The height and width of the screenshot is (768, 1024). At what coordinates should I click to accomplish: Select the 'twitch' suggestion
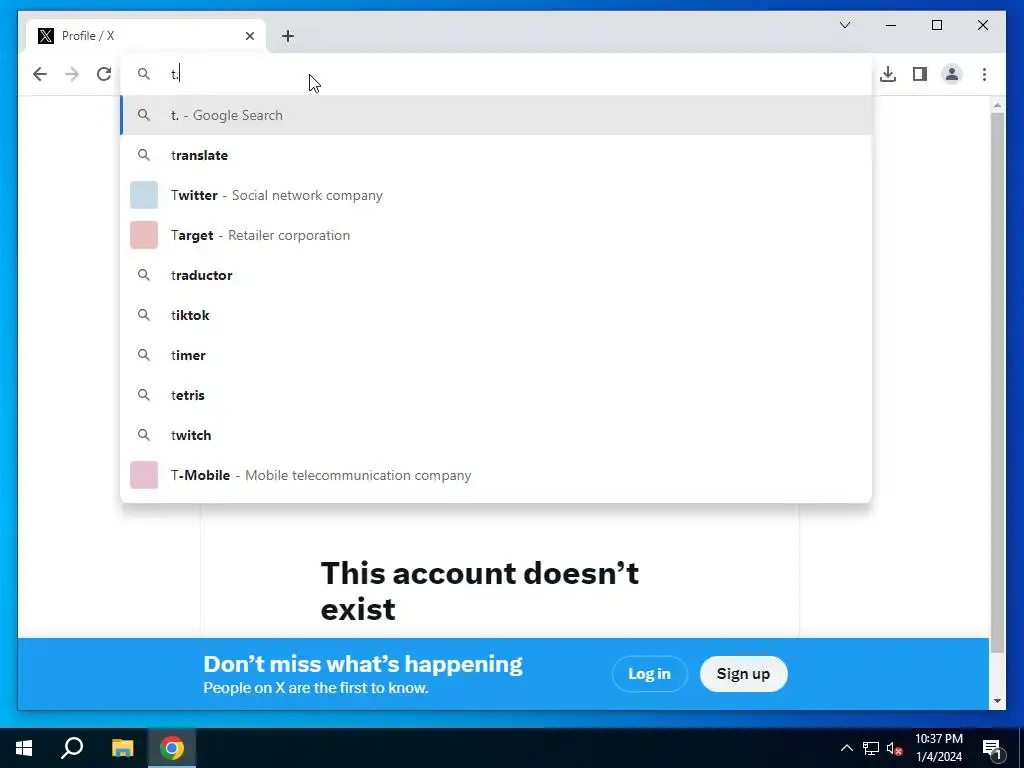[496, 435]
